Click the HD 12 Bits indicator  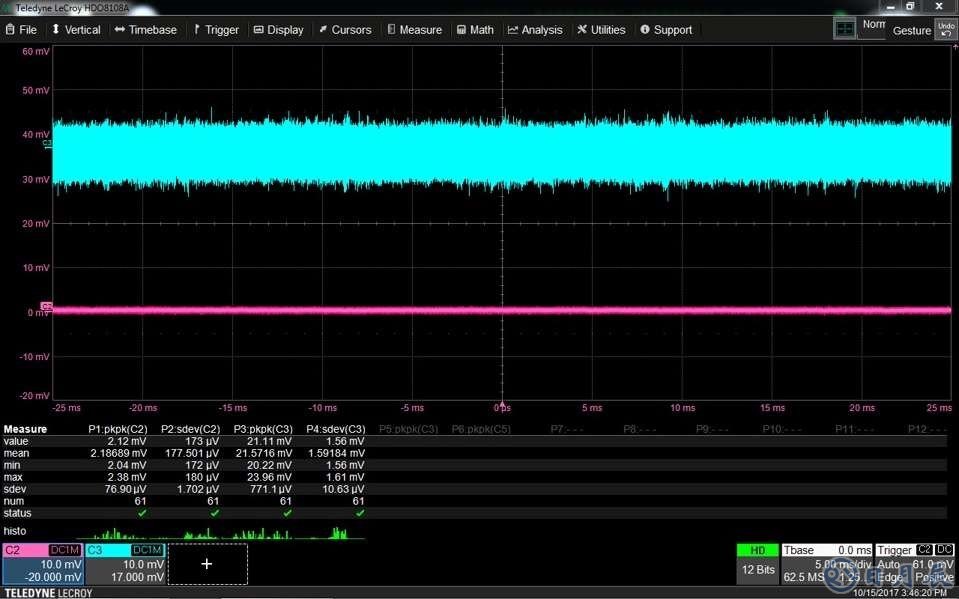pos(757,564)
